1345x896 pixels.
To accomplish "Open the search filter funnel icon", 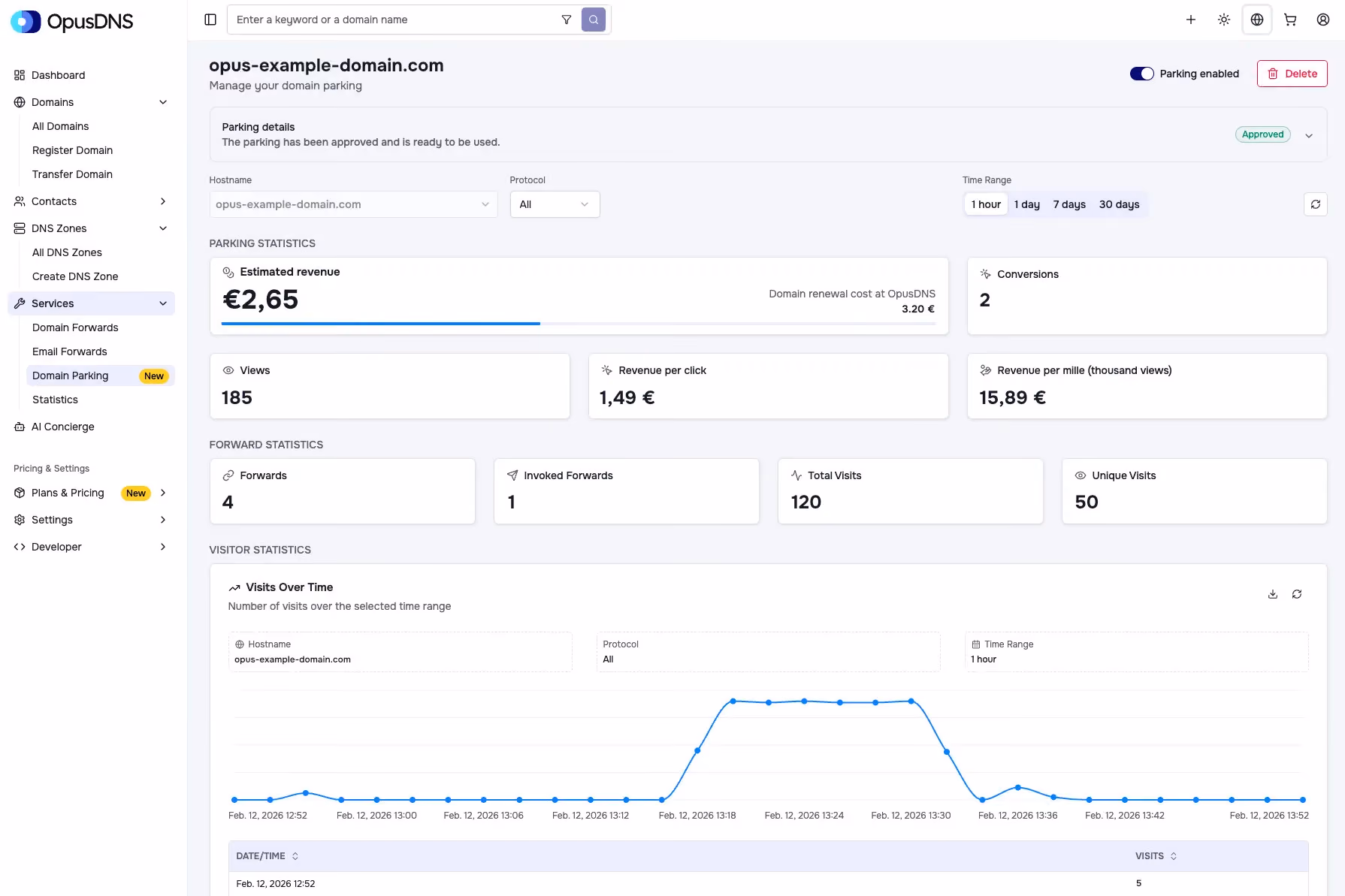I will point(567,20).
